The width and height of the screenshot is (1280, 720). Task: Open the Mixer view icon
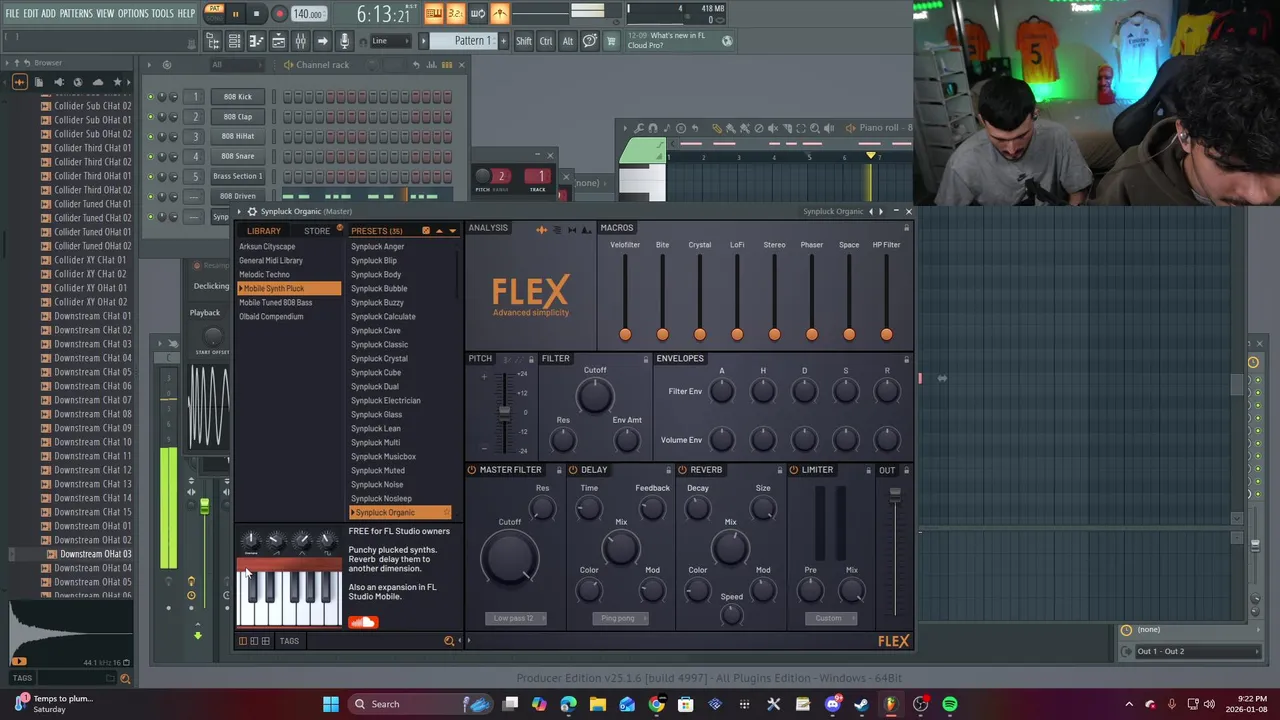click(300, 41)
